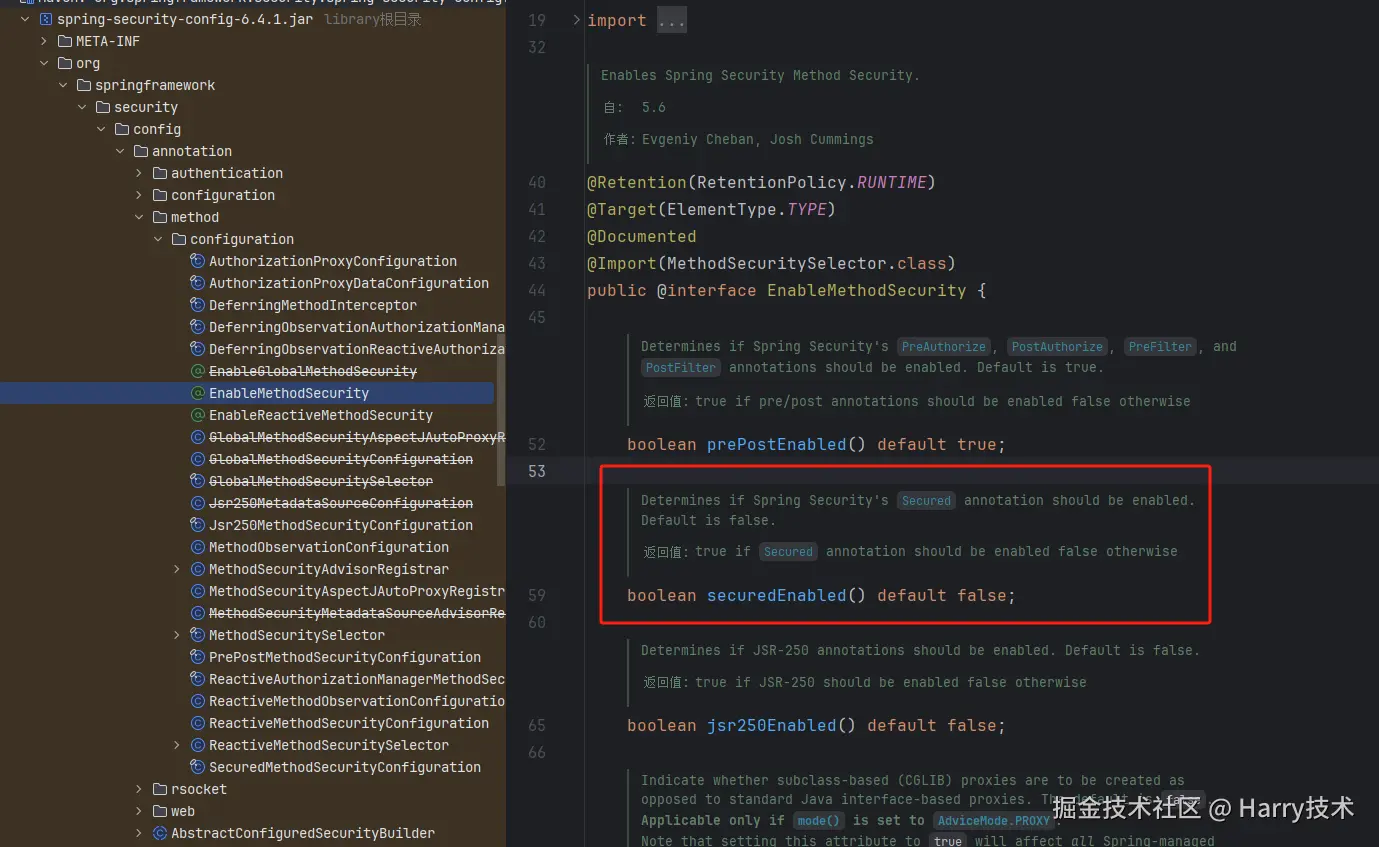Click the MethodSecuritySelector class icon
The height and width of the screenshot is (847, 1379).
(198, 635)
